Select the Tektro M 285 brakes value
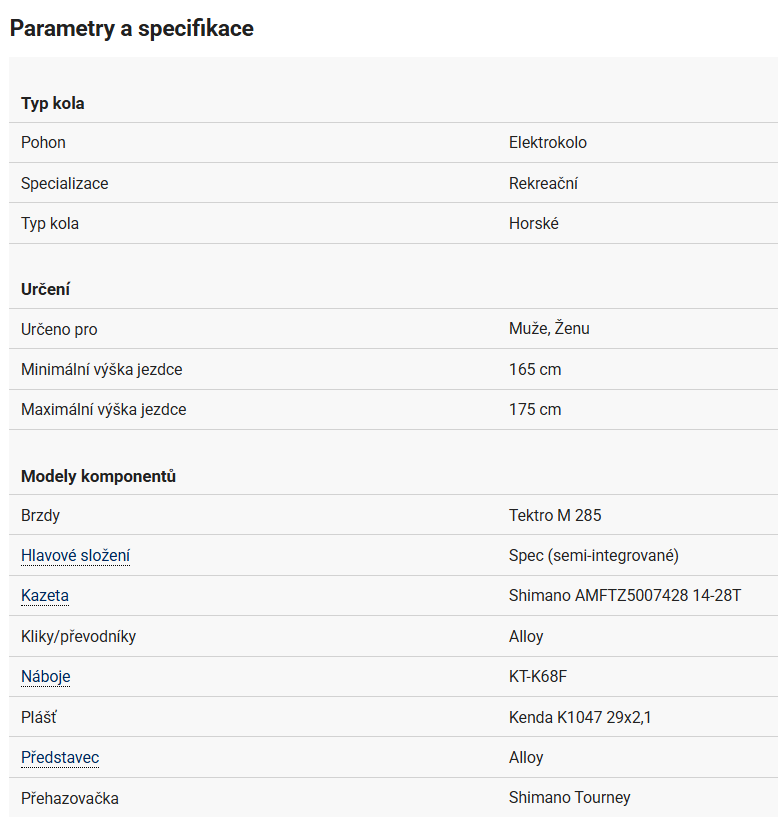 pyautogui.click(x=555, y=516)
